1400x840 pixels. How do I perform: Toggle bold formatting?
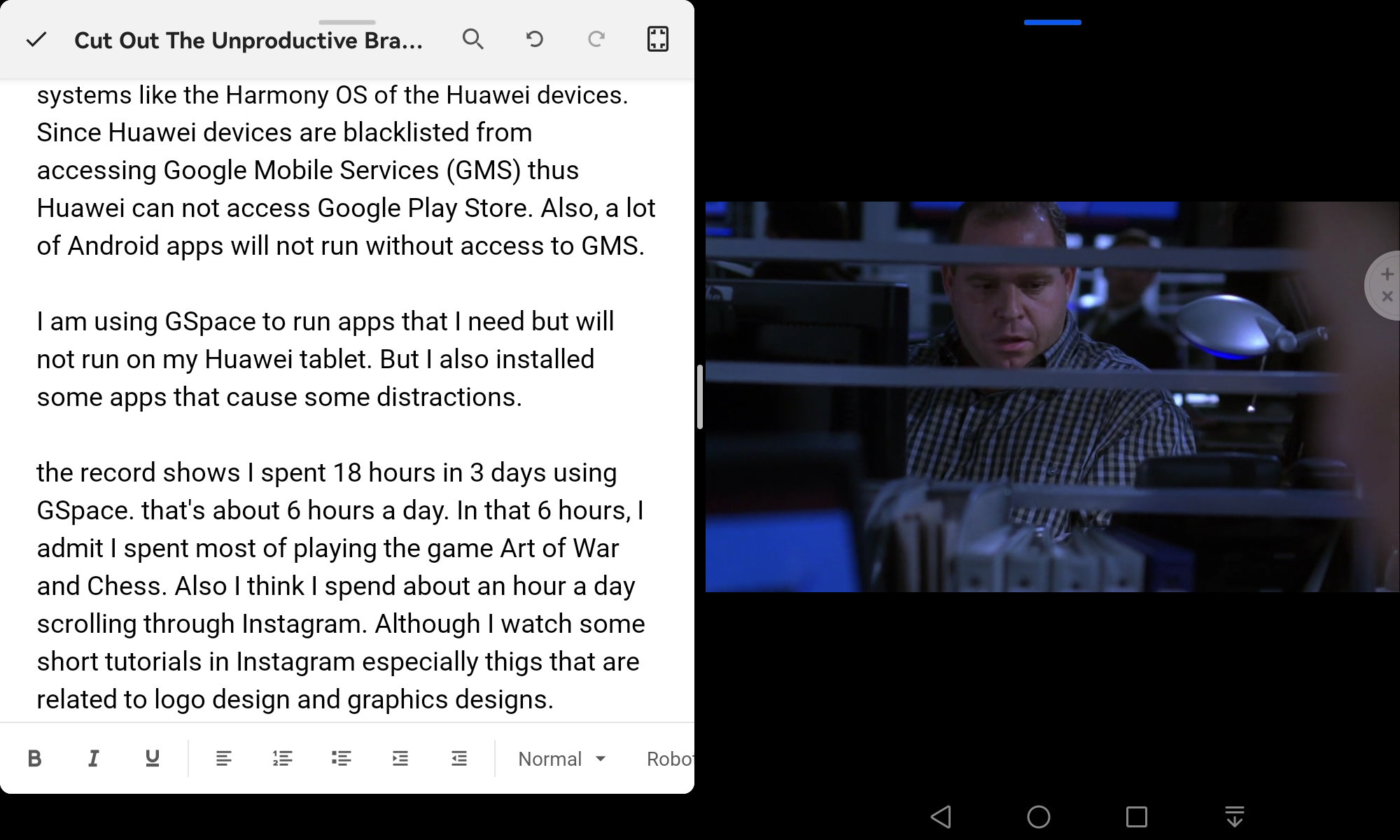[x=34, y=758]
